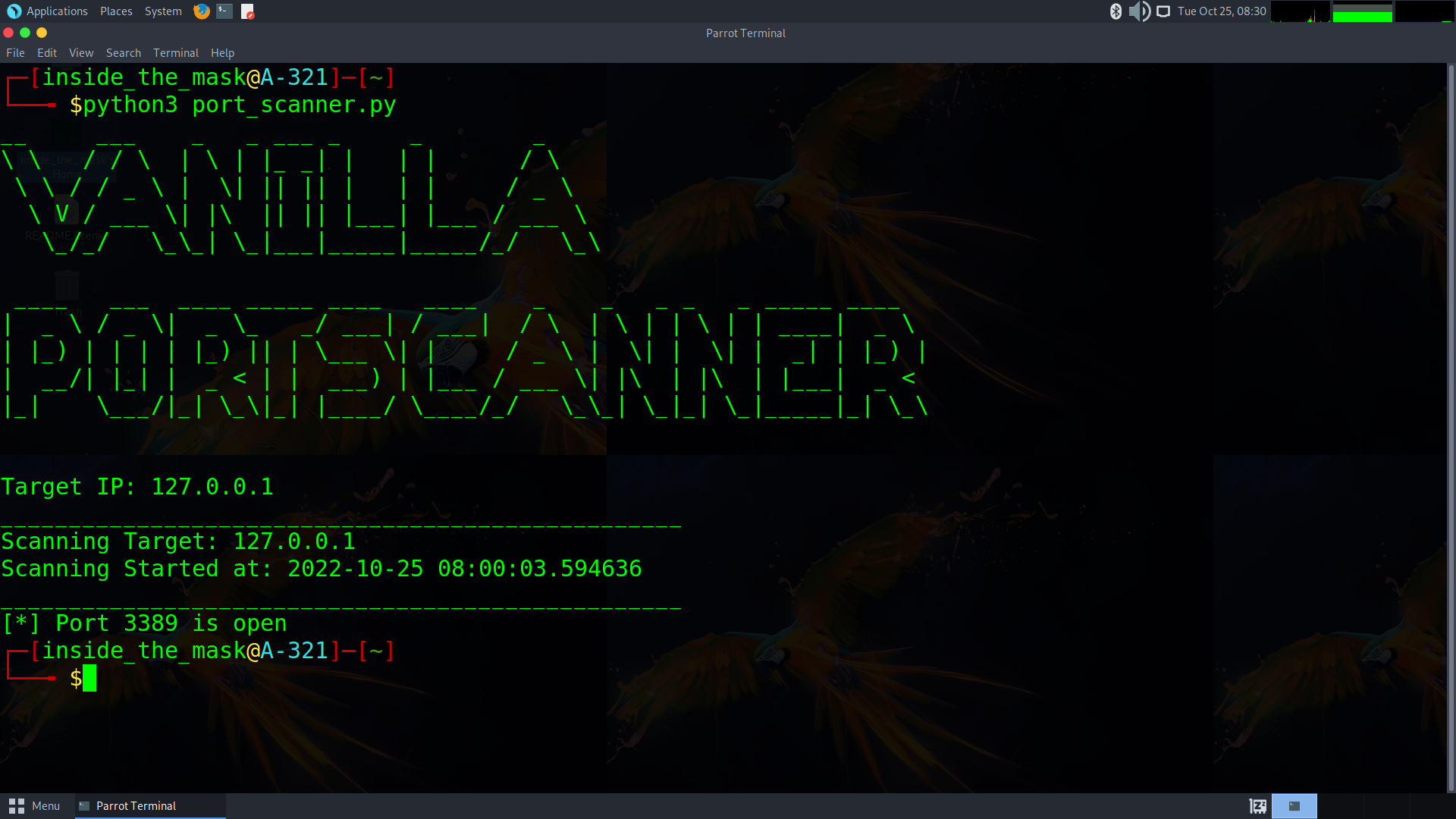
Task: Launch Firefox from the top panel icon
Action: (201, 11)
